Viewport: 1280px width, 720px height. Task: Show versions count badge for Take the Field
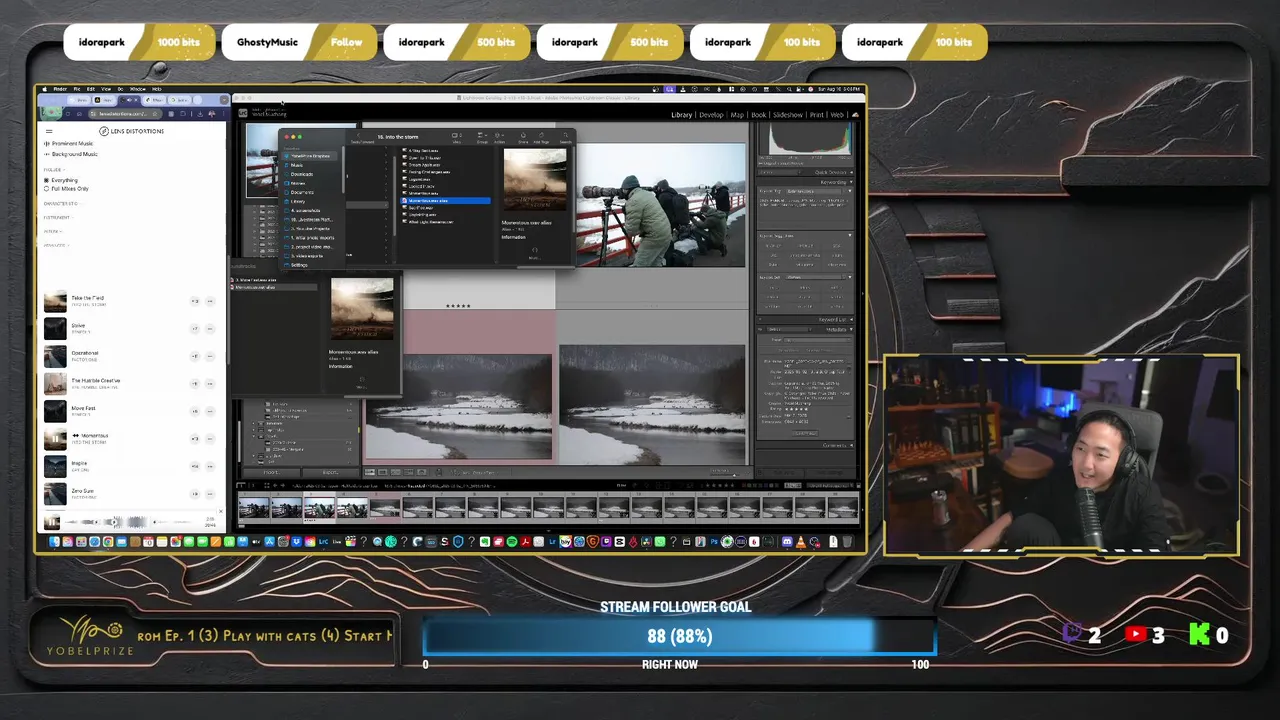[x=195, y=301]
